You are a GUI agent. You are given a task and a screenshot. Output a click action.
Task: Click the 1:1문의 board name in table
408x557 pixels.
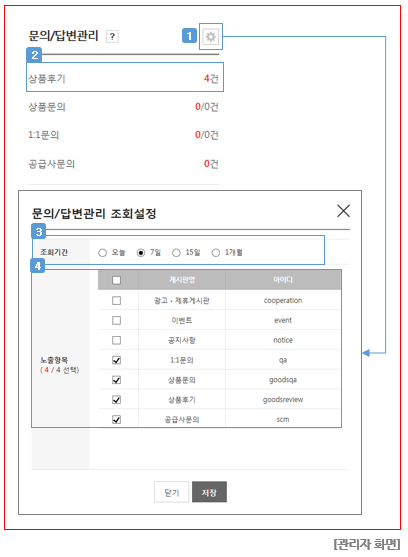click(182, 360)
